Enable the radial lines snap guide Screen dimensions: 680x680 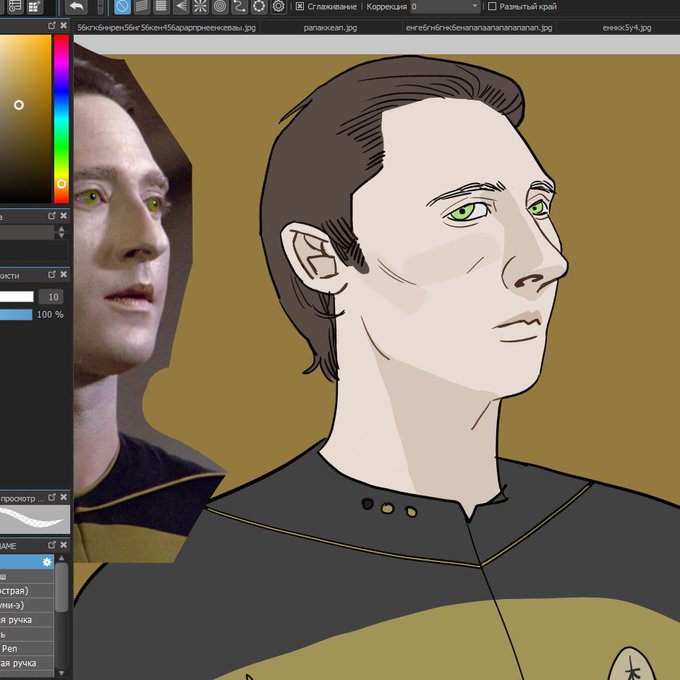(200, 7)
